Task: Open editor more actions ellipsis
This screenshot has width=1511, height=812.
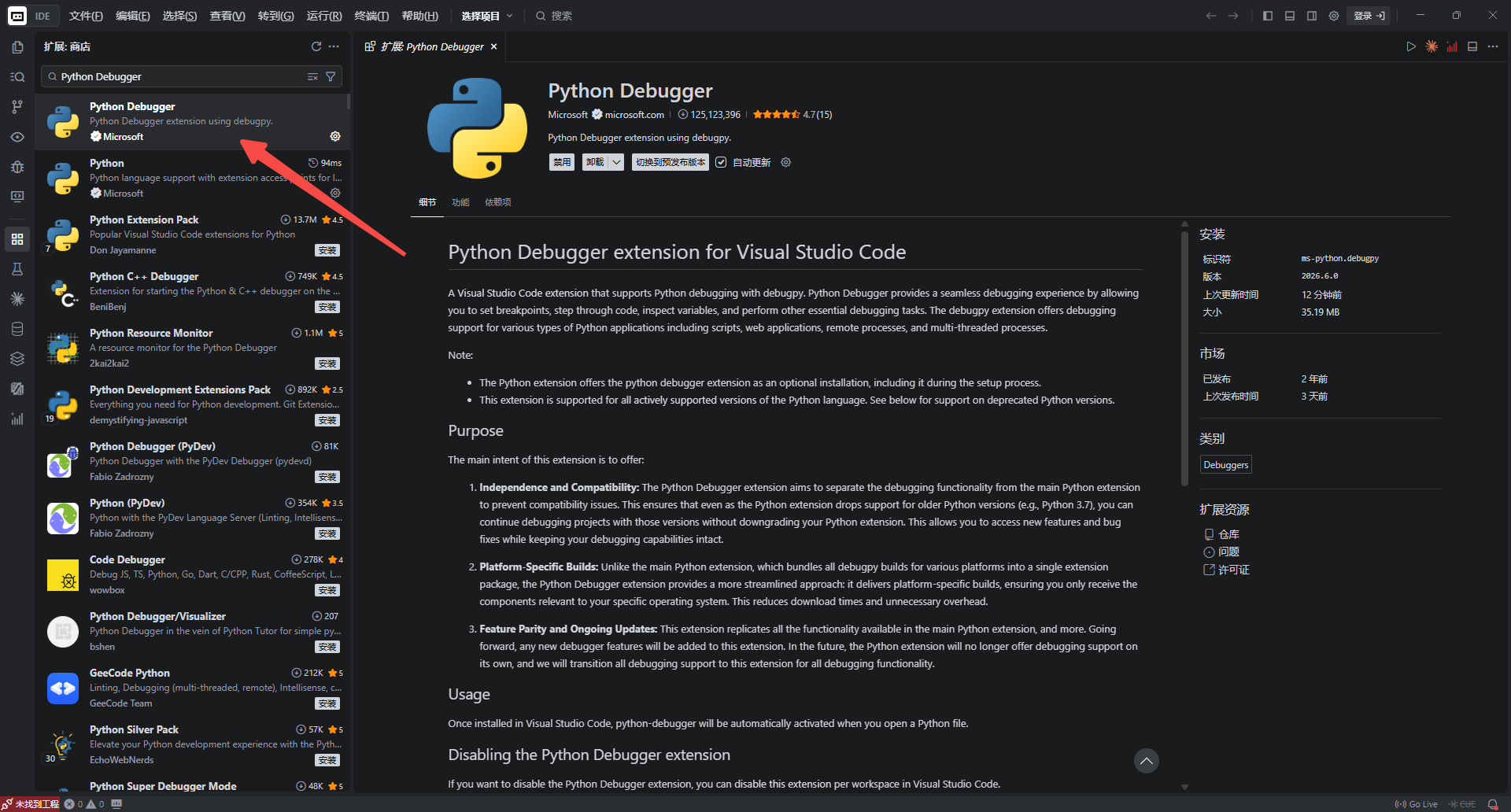Action: (x=1493, y=46)
